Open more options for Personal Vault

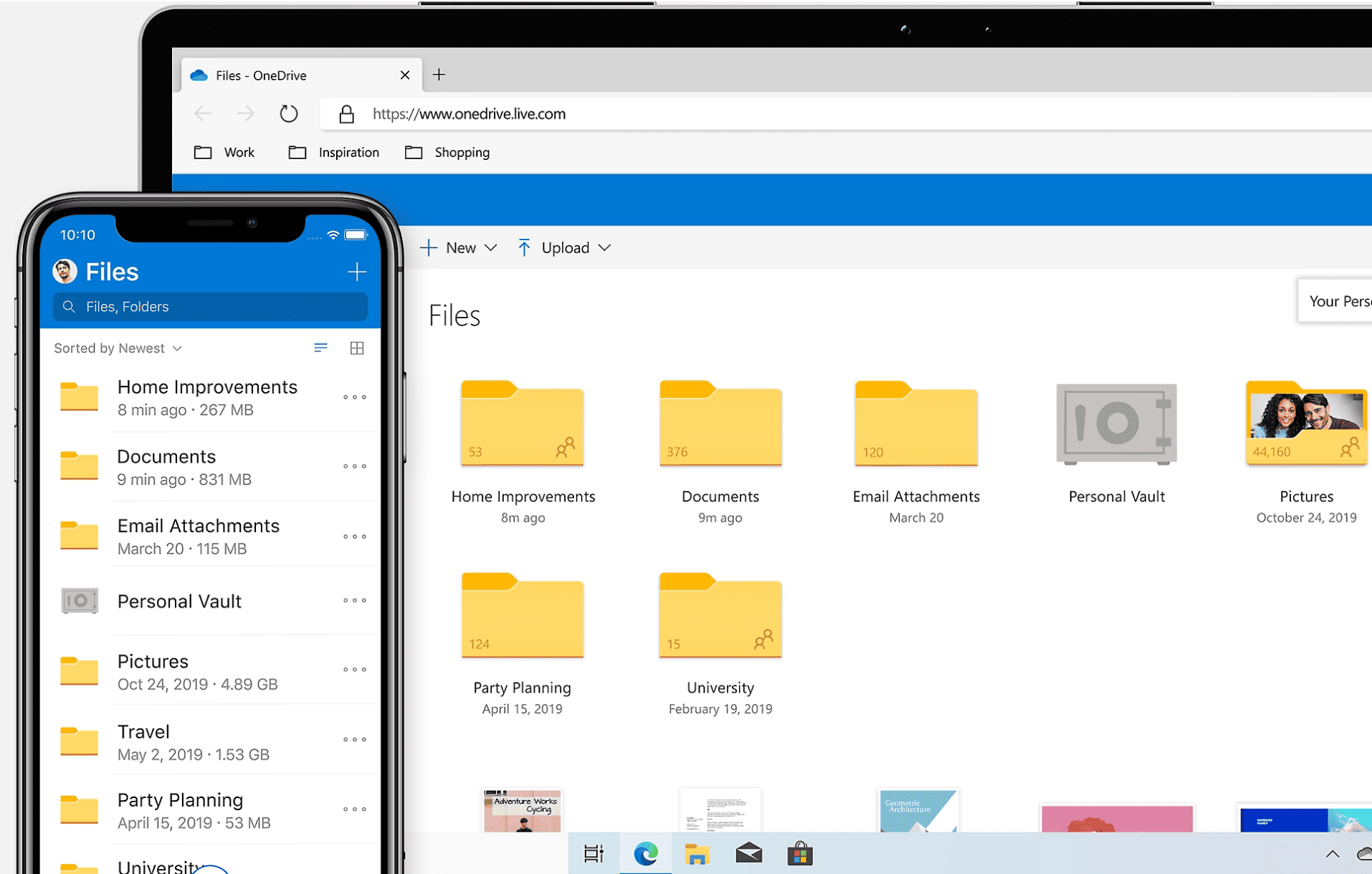click(x=354, y=601)
